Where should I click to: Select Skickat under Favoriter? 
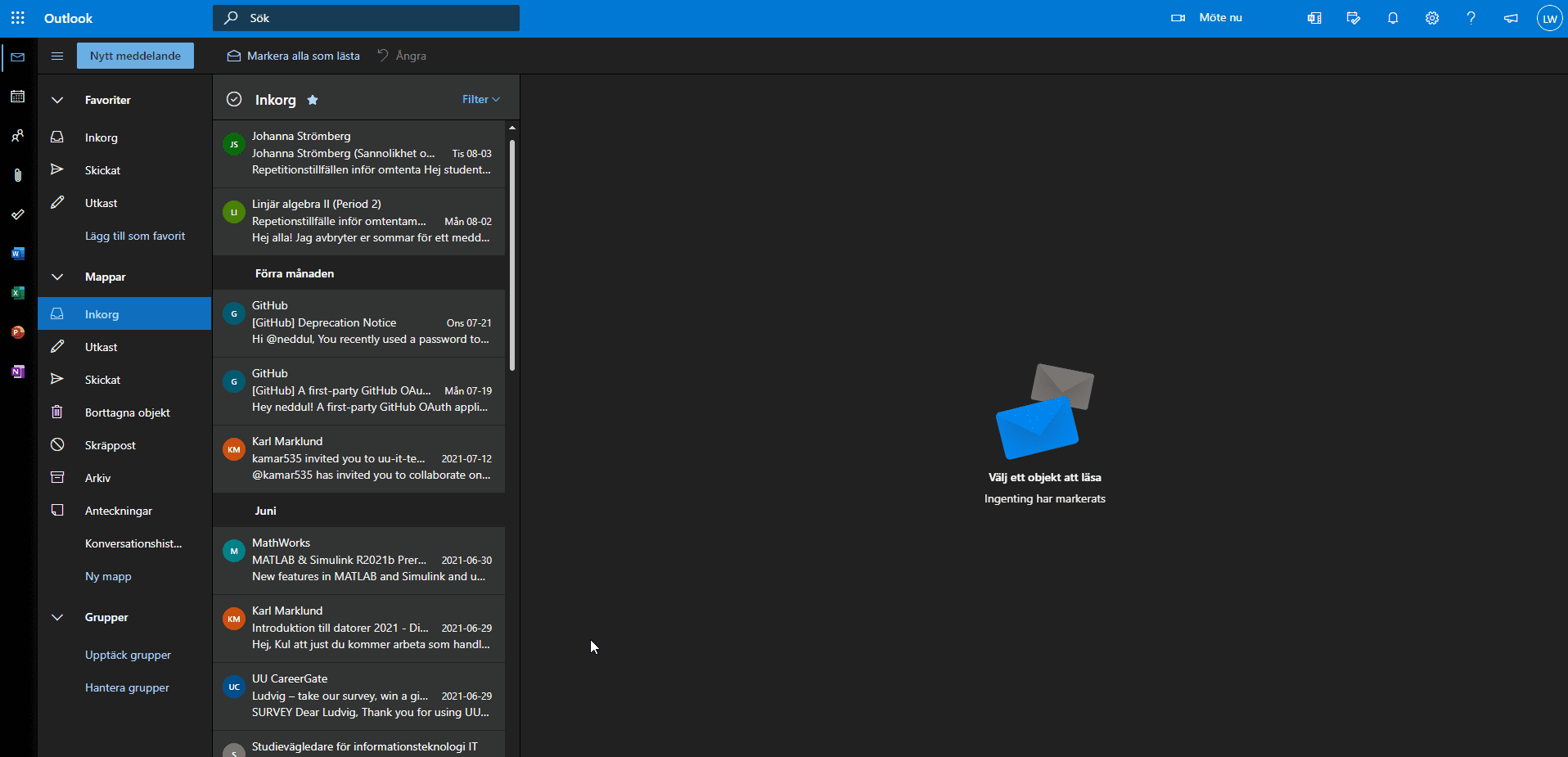click(x=124, y=170)
